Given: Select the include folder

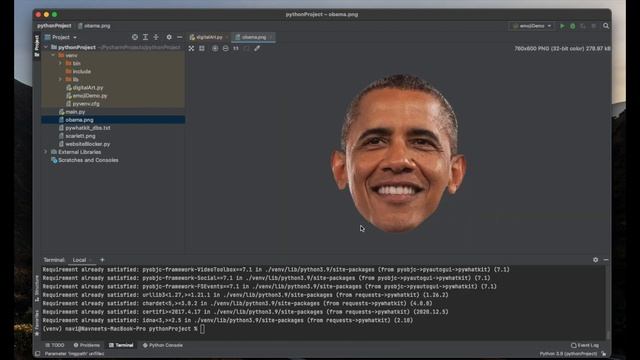Looking at the screenshot, I should 78,71.
